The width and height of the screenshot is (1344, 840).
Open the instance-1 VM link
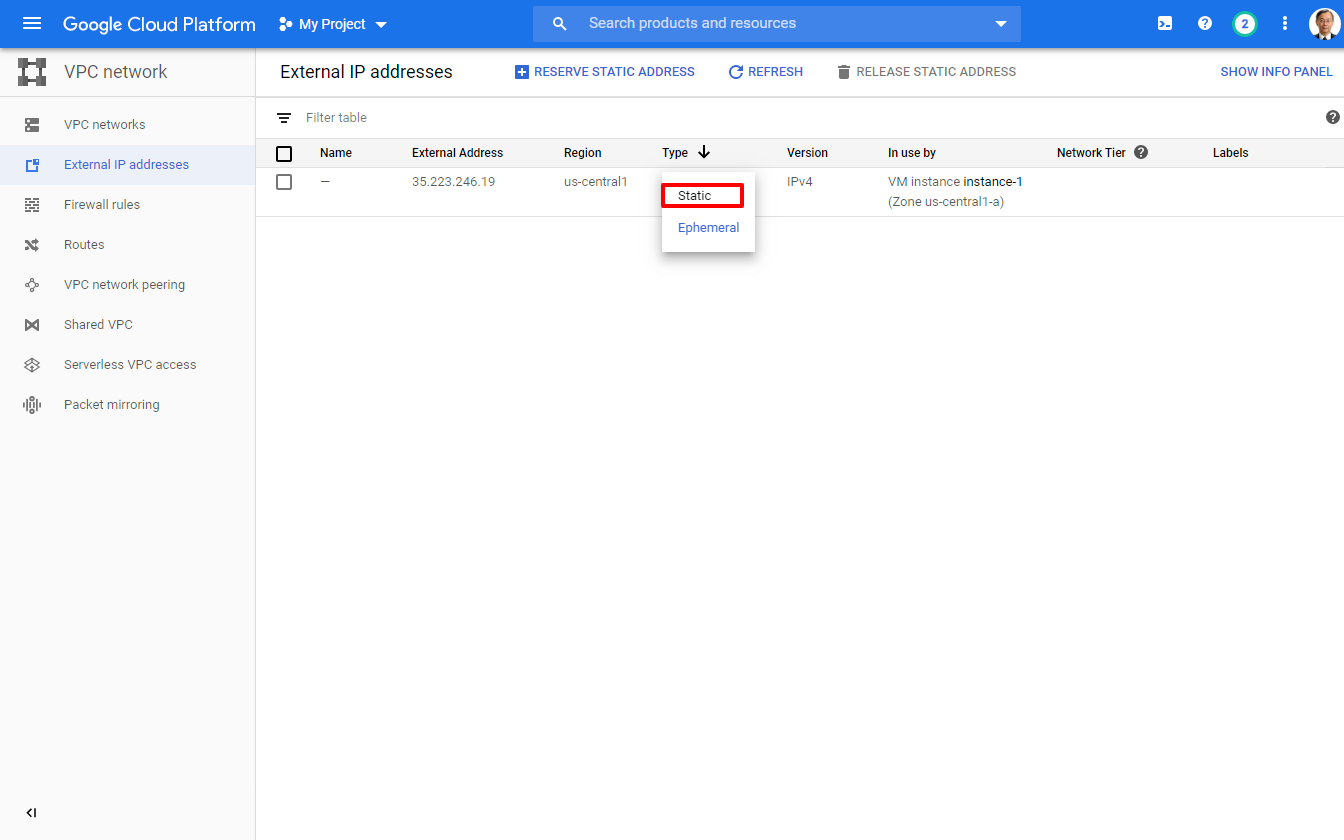pyautogui.click(x=993, y=182)
